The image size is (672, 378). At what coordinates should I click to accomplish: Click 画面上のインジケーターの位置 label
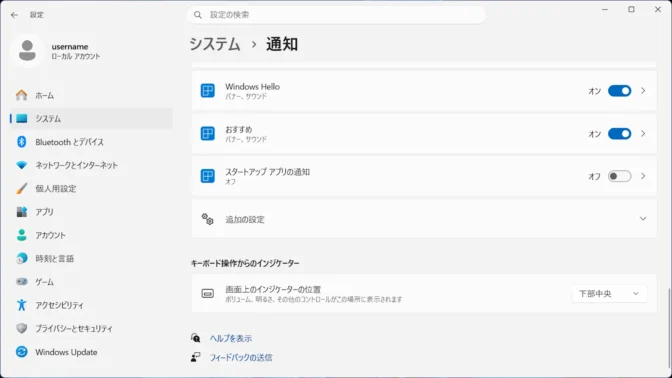pyautogui.click(x=273, y=289)
